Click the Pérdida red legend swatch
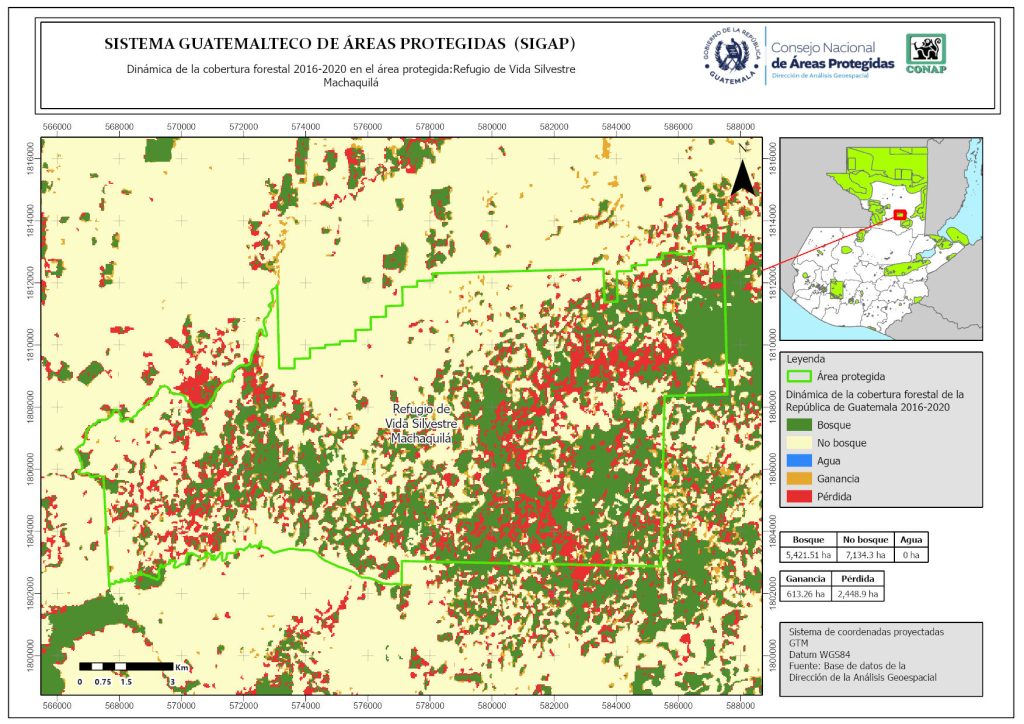Screen dimensions: 1024x724 (x=799, y=497)
